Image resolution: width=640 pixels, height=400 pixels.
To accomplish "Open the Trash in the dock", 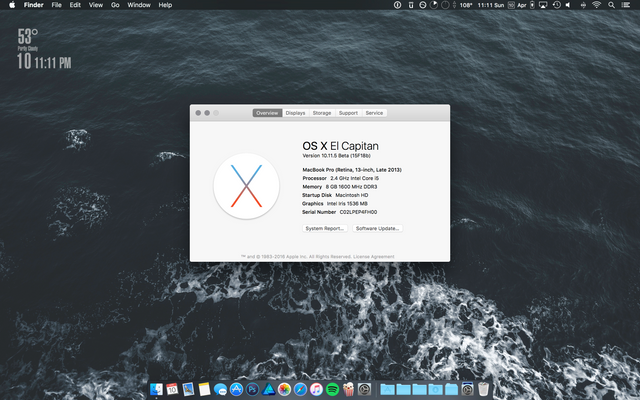I will pyautogui.click(x=483, y=388).
